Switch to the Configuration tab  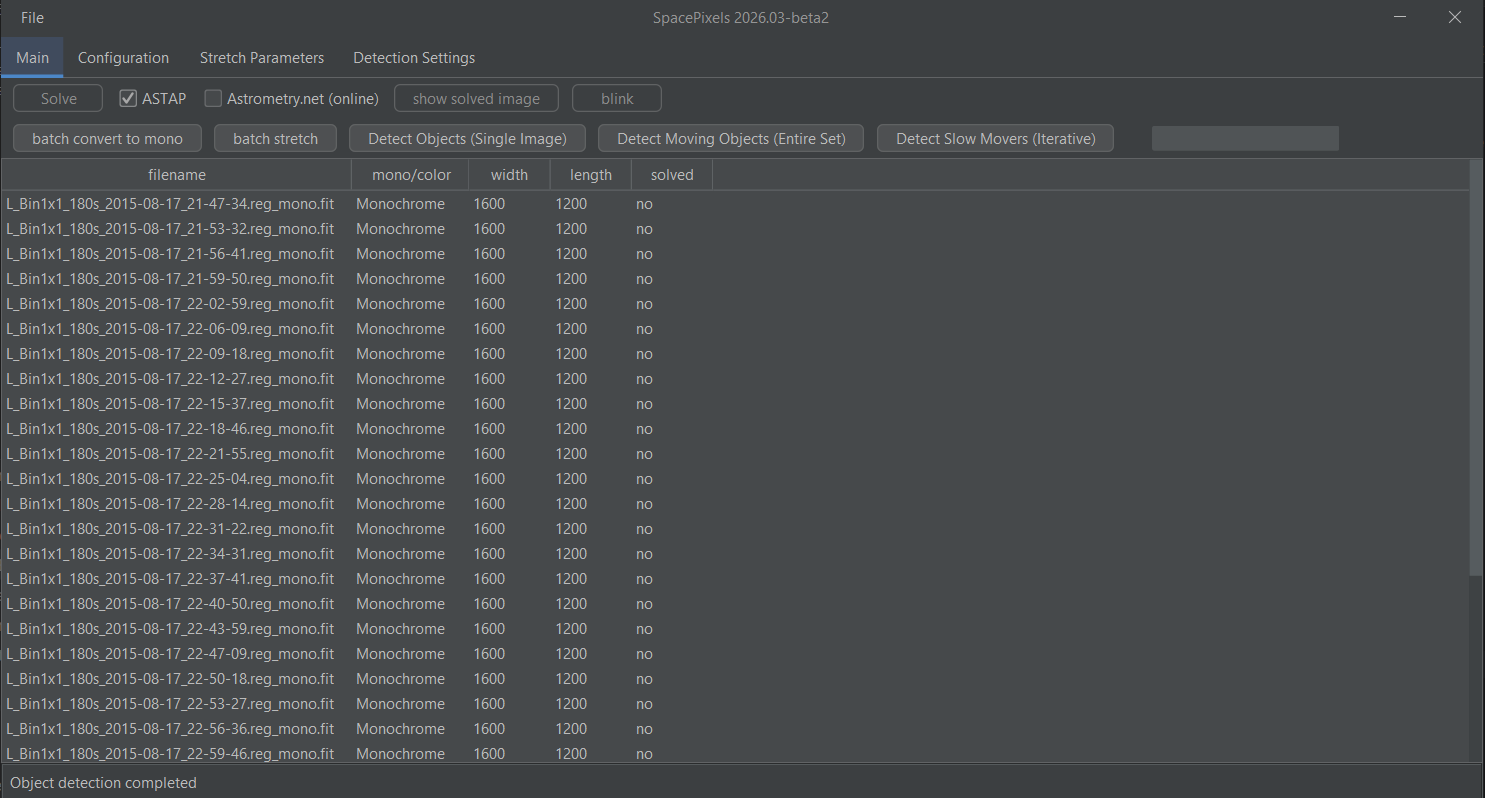click(123, 58)
